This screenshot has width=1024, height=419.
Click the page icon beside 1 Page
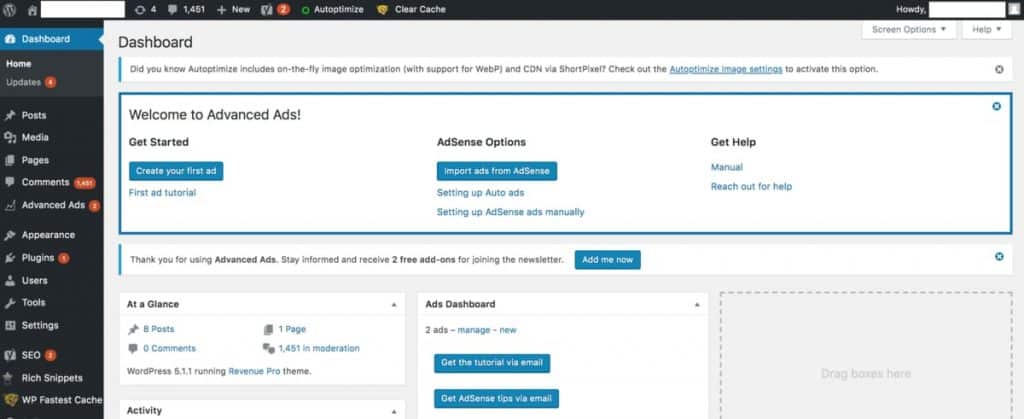tap(268, 330)
